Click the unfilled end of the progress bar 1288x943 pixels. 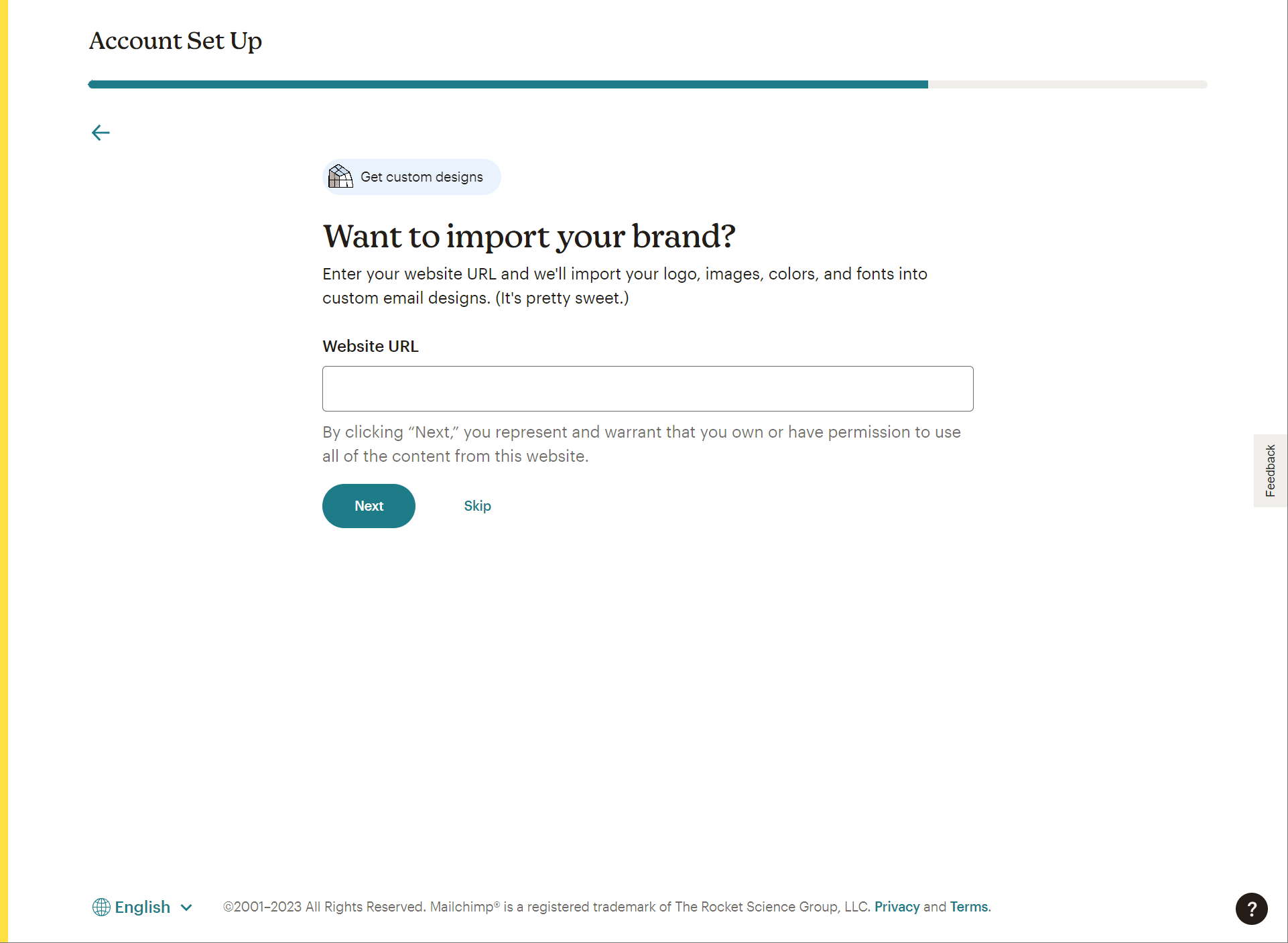click(x=1068, y=84)
